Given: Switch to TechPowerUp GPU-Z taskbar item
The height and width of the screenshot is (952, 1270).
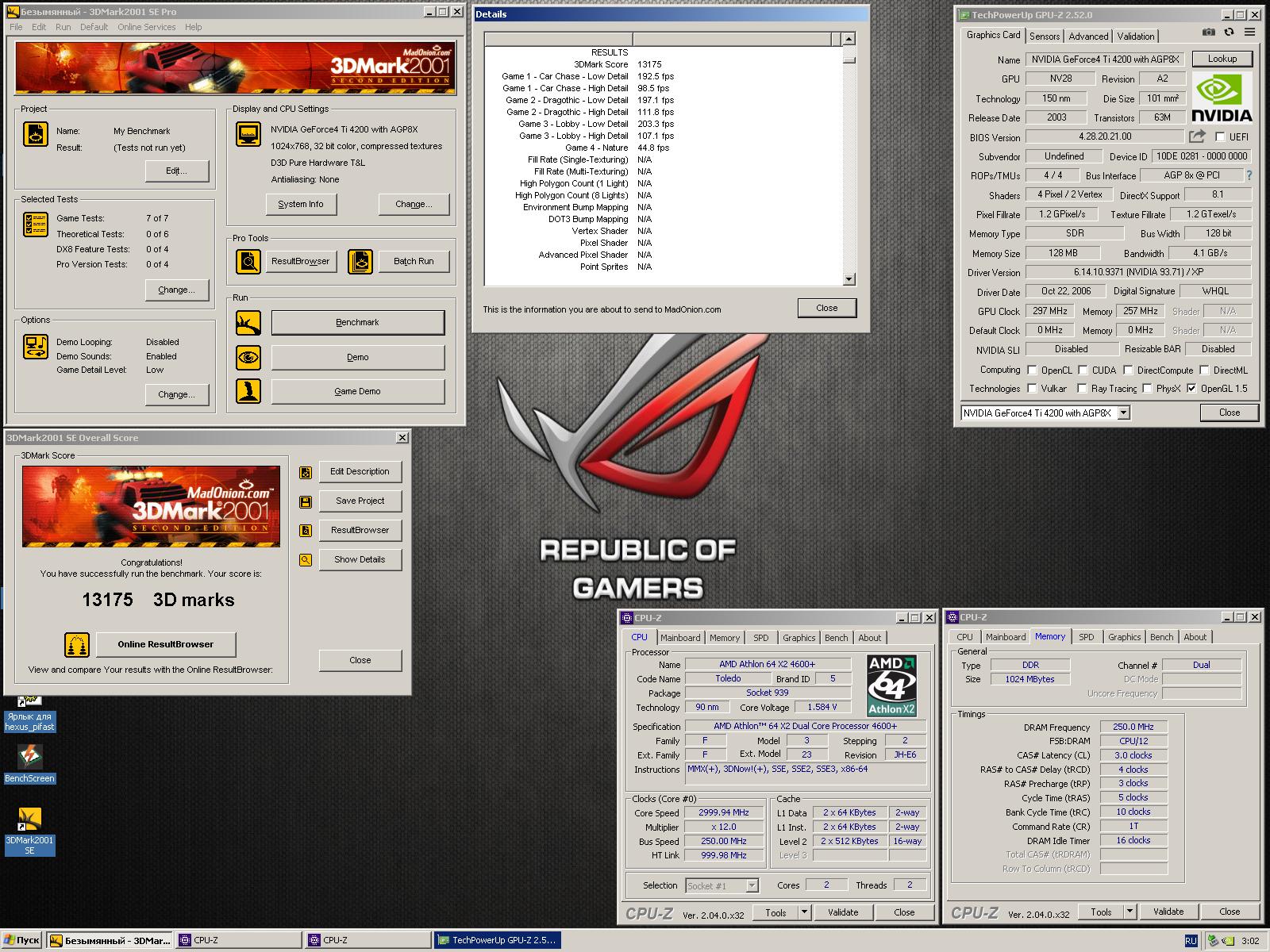Looking at the screenshot, I should [x=497, y=940].
